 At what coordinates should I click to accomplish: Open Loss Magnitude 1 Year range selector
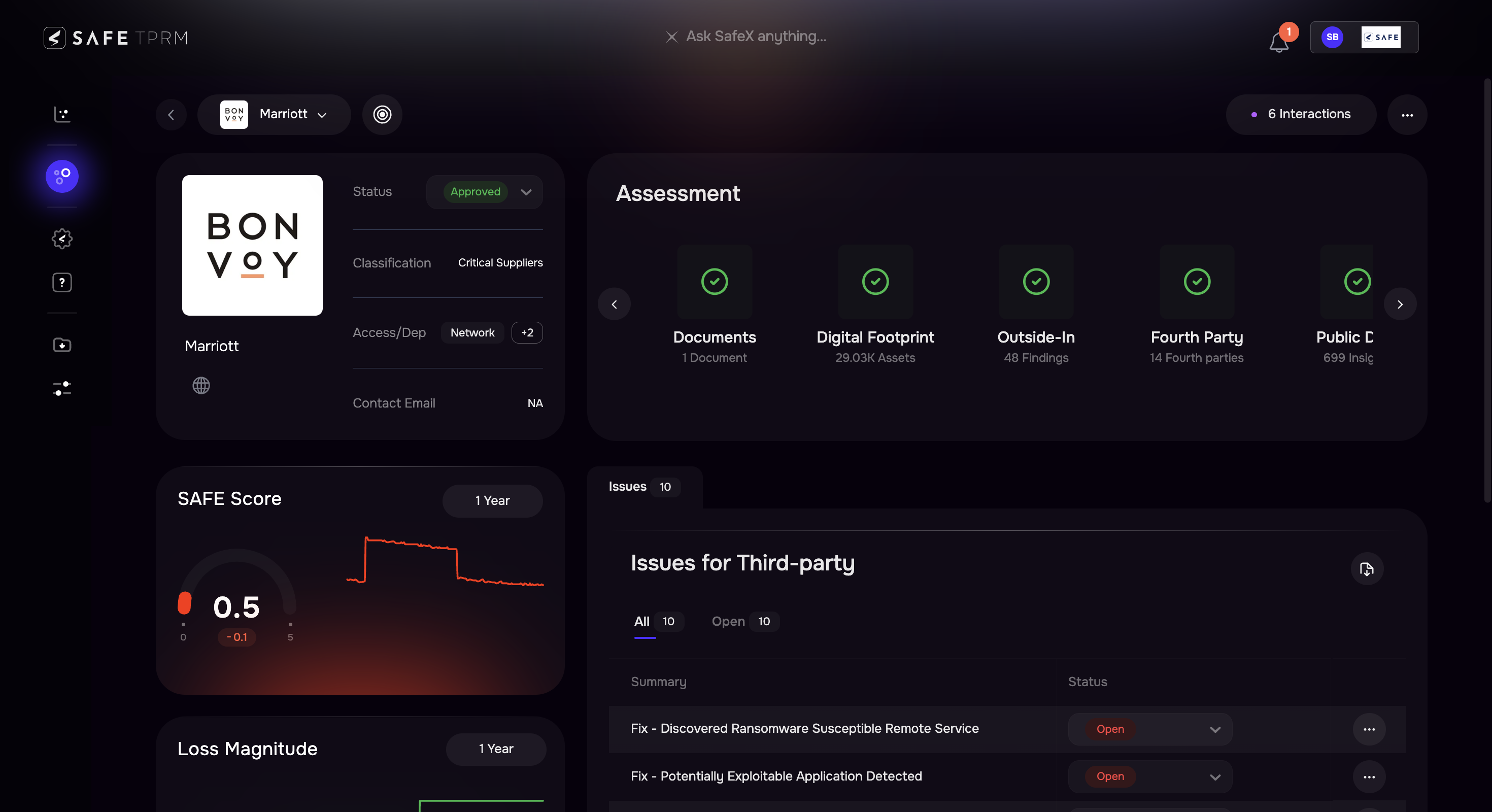[x=496, y=749]
